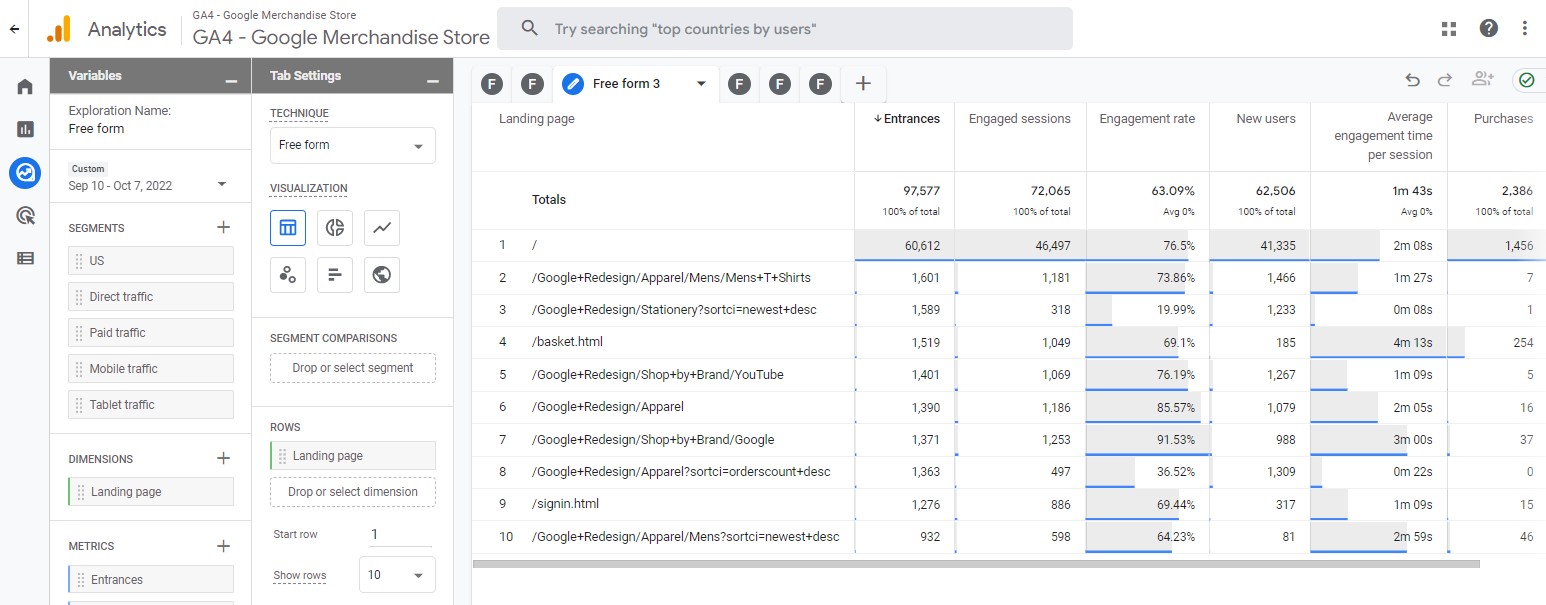
Task: Select the Mobile traffic segment
Action: pyautogui.click(x=151, y=368)
